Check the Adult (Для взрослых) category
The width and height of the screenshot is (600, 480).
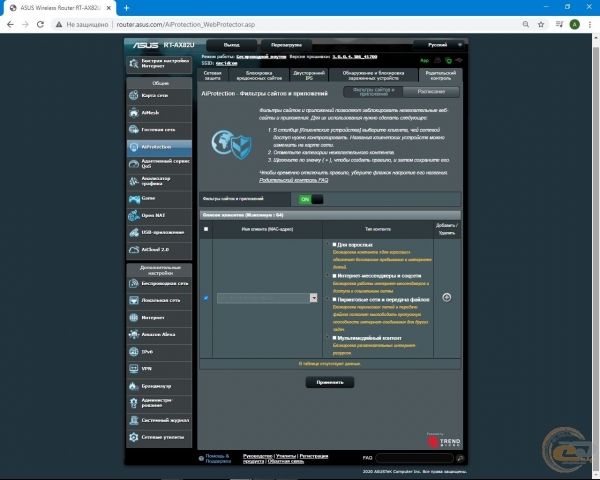coord(334,244)
